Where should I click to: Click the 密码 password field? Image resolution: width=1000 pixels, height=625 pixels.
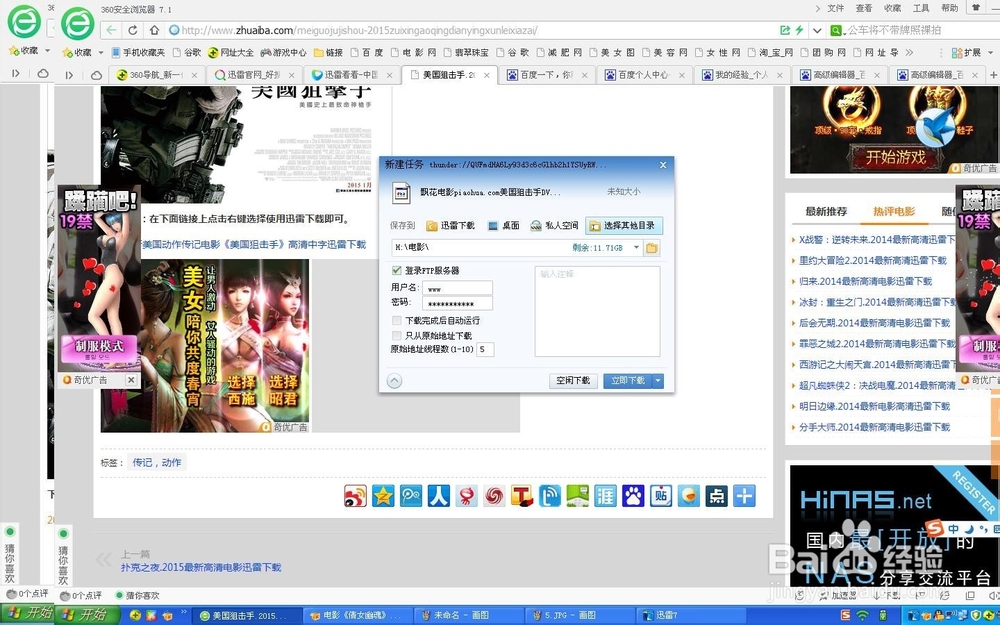click(457, 304)
